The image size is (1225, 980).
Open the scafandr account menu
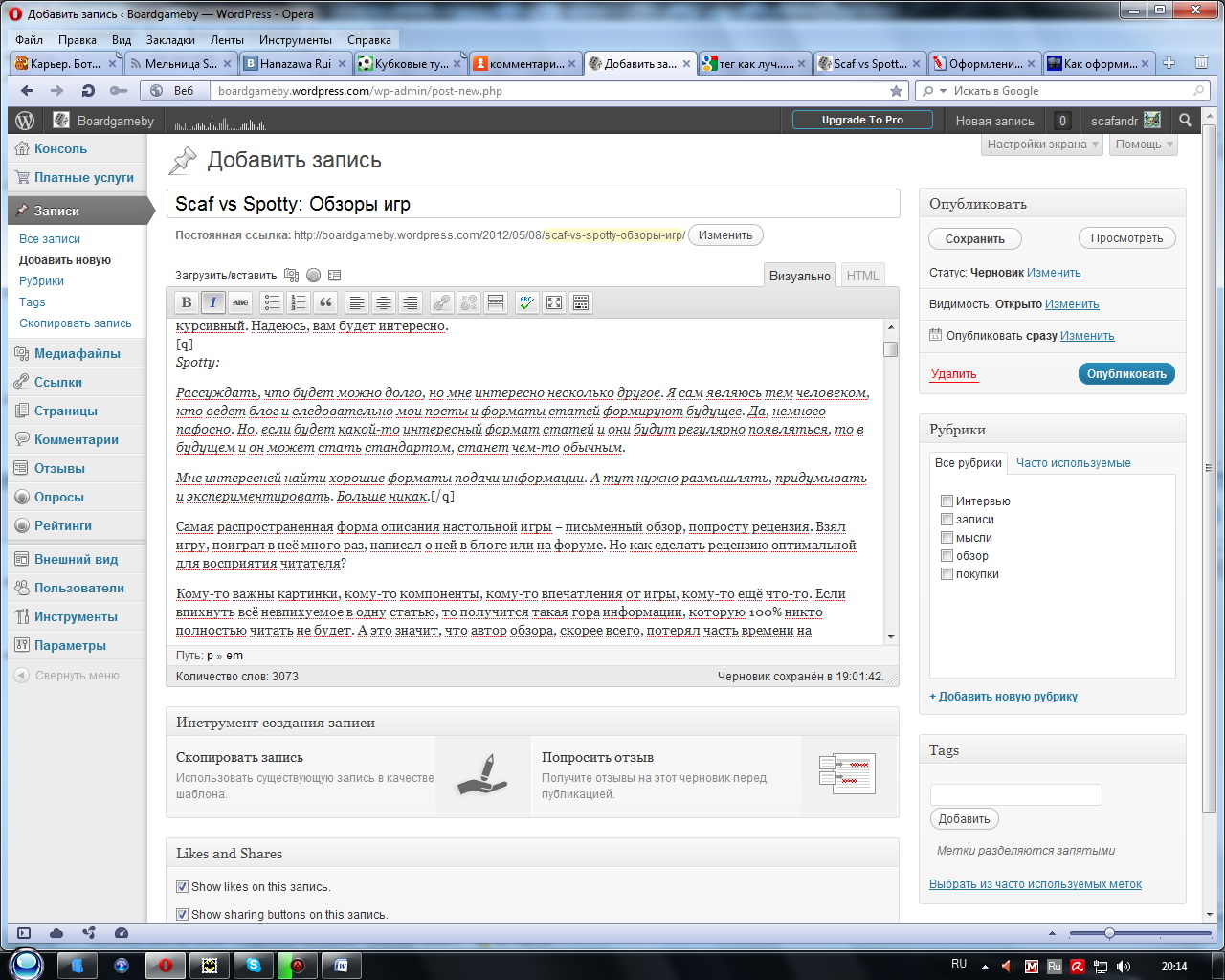tap(1125, 121)
